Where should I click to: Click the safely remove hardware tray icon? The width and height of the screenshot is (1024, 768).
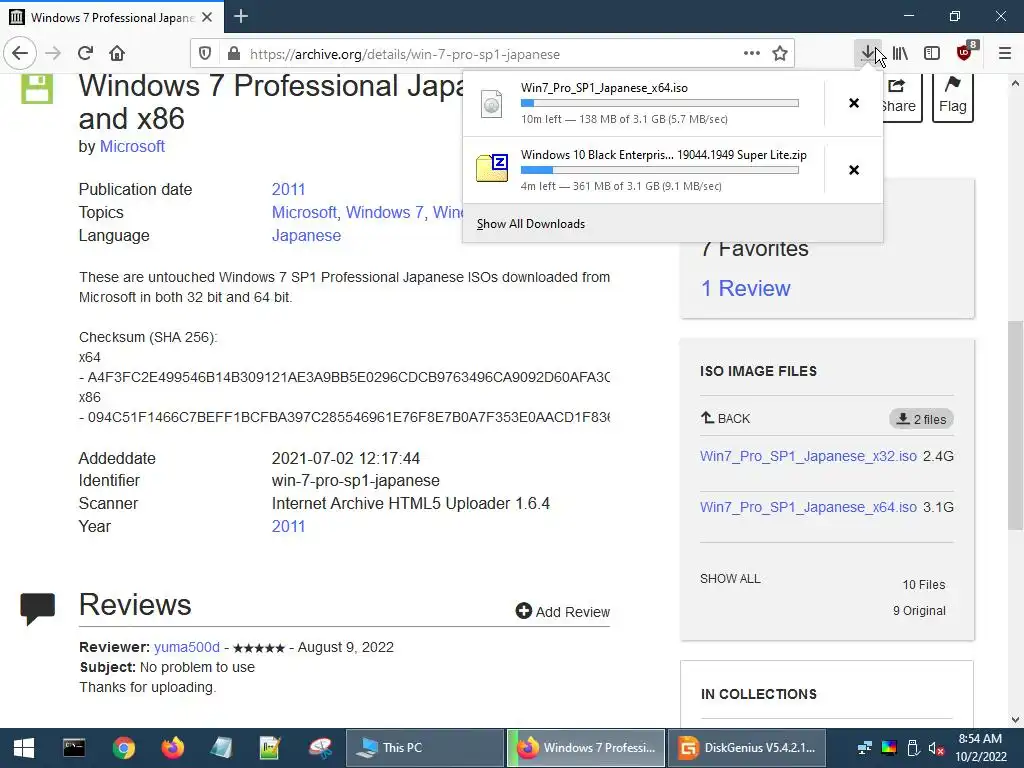tap(914, 748)
